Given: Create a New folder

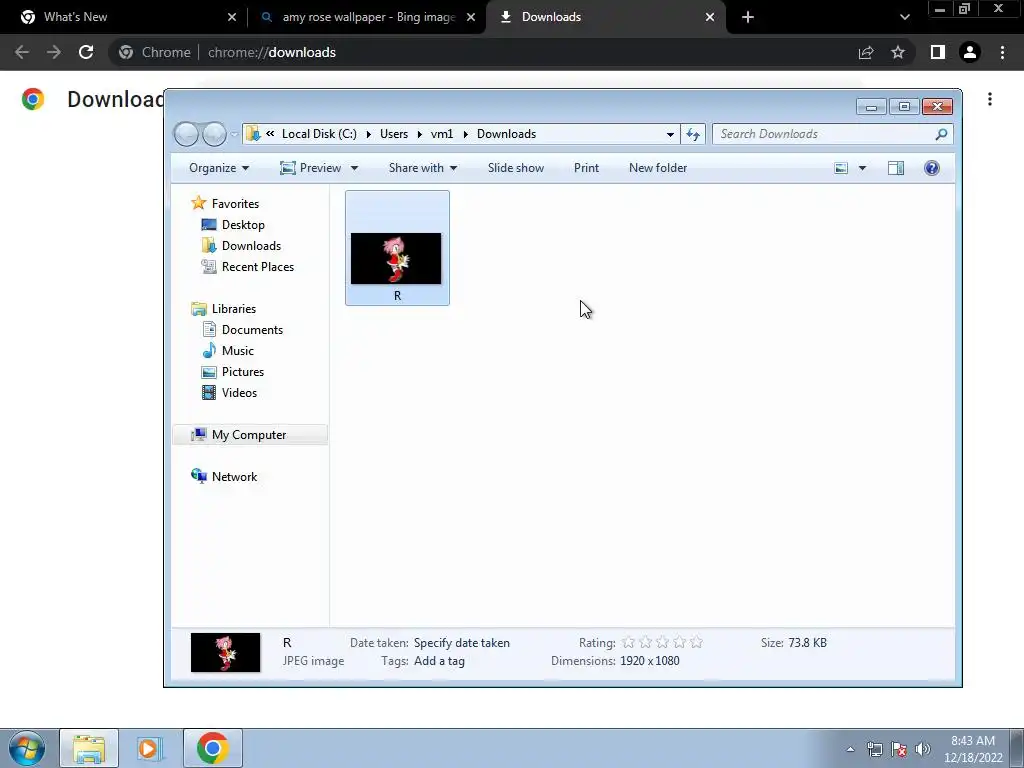Looking at the screenshot, I should point(658,168).
